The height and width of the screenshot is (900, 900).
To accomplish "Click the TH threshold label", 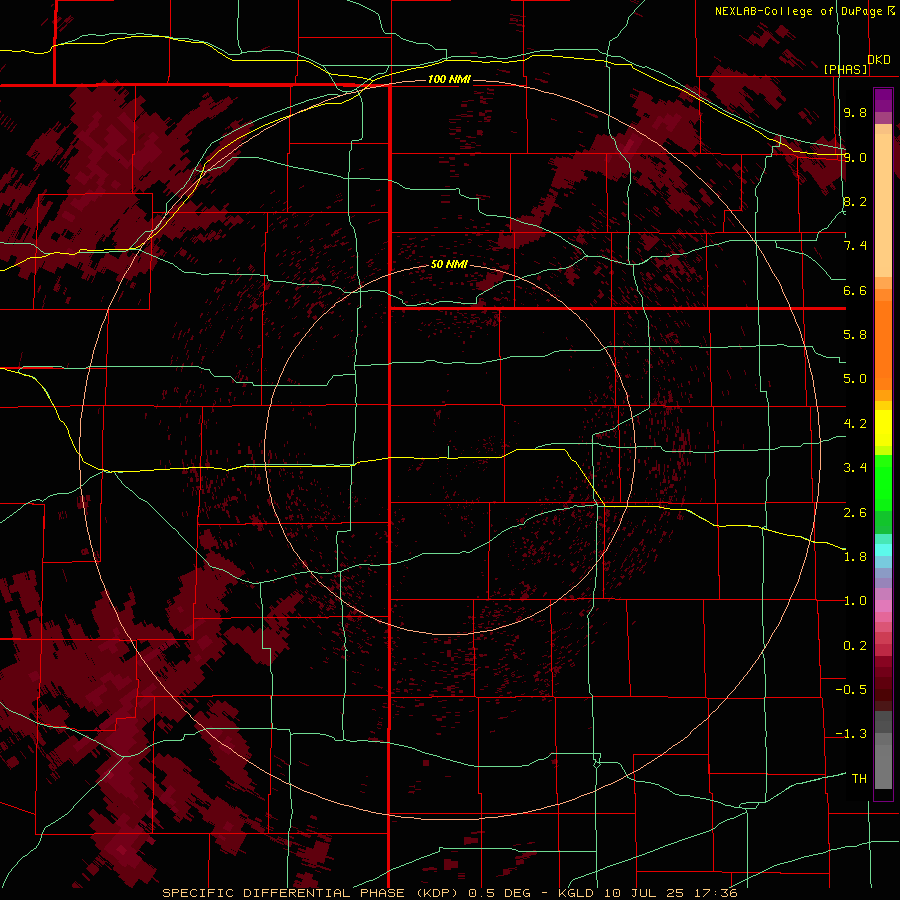I will [x=859, y=779].
